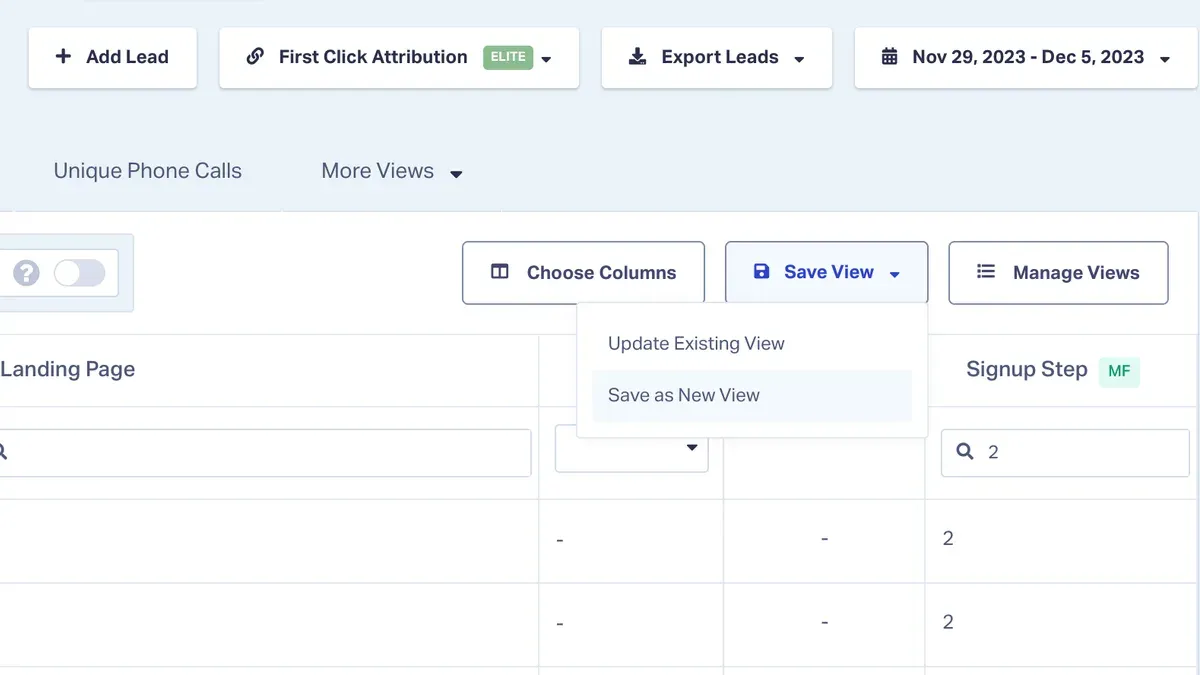Choose Update Existing View
The width and height of the screenshot is (1200, 675).
point(696,343)
